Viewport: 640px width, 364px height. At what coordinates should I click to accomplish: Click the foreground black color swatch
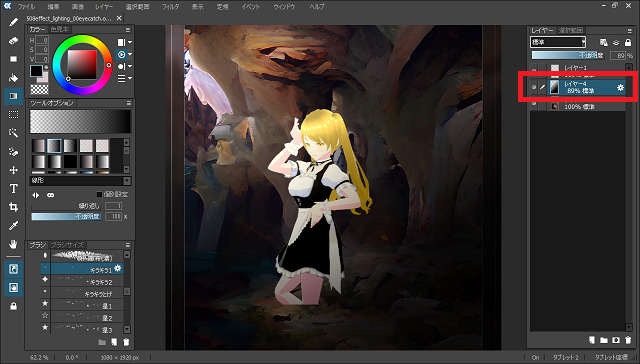[x=36, y=71]
